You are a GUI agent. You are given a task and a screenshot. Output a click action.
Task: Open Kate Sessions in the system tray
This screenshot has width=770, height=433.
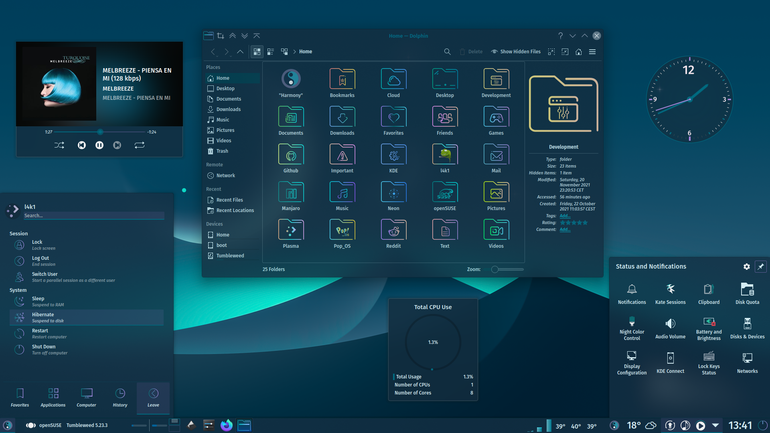[x=670, y=294]
